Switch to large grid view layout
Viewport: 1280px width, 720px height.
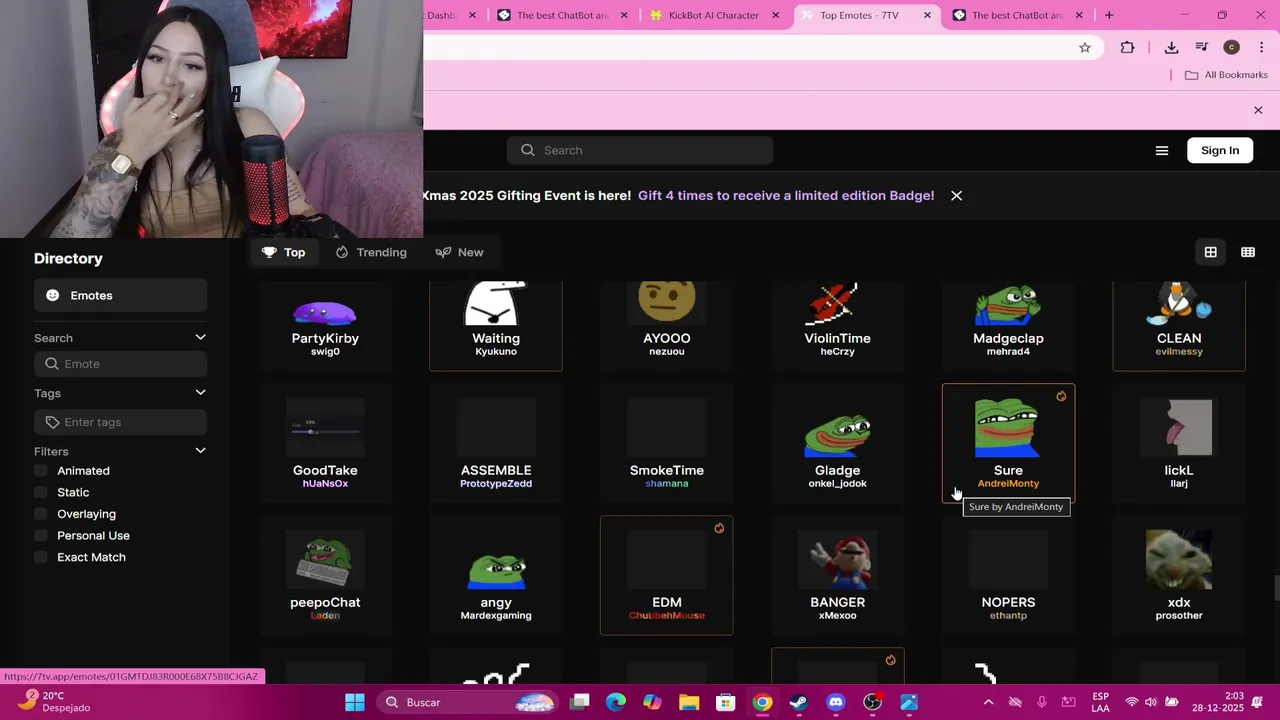1210,252
